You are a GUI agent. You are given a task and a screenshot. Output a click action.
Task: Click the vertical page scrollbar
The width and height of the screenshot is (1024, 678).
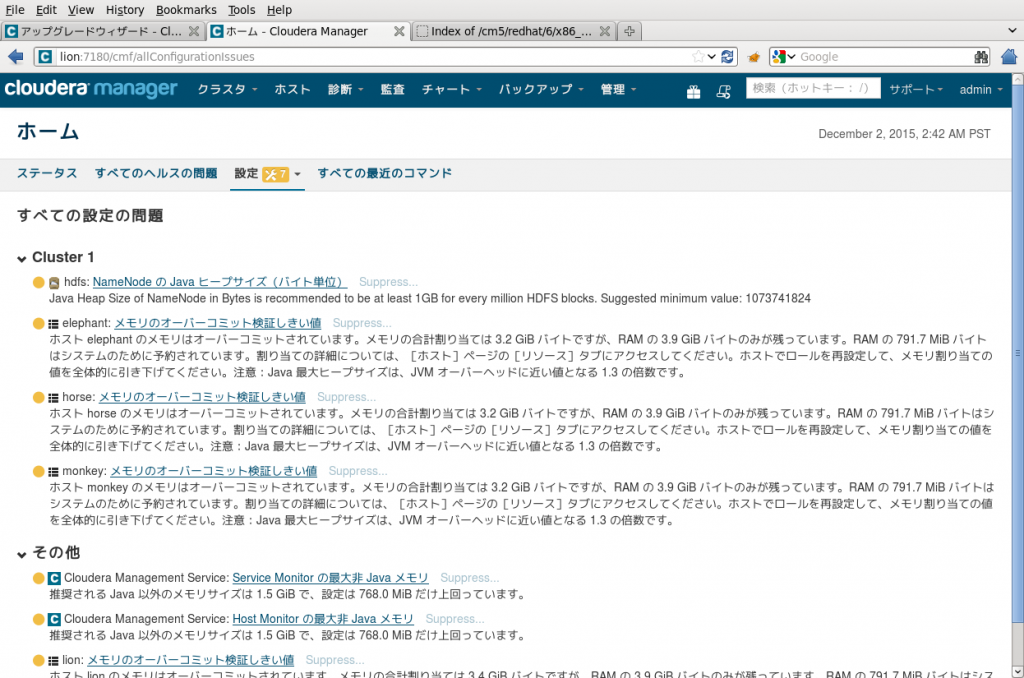(x=1017, y=353)
